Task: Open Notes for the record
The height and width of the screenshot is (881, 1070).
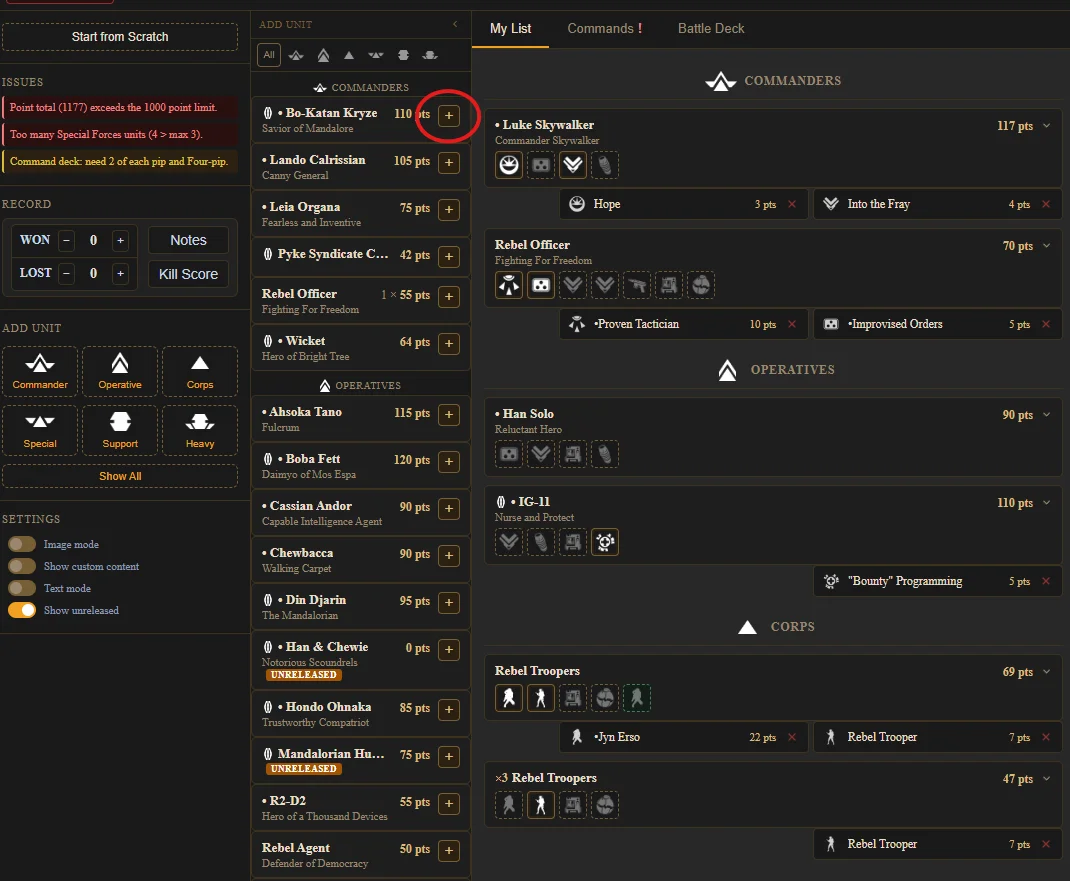Action: [x=188, y=240]
